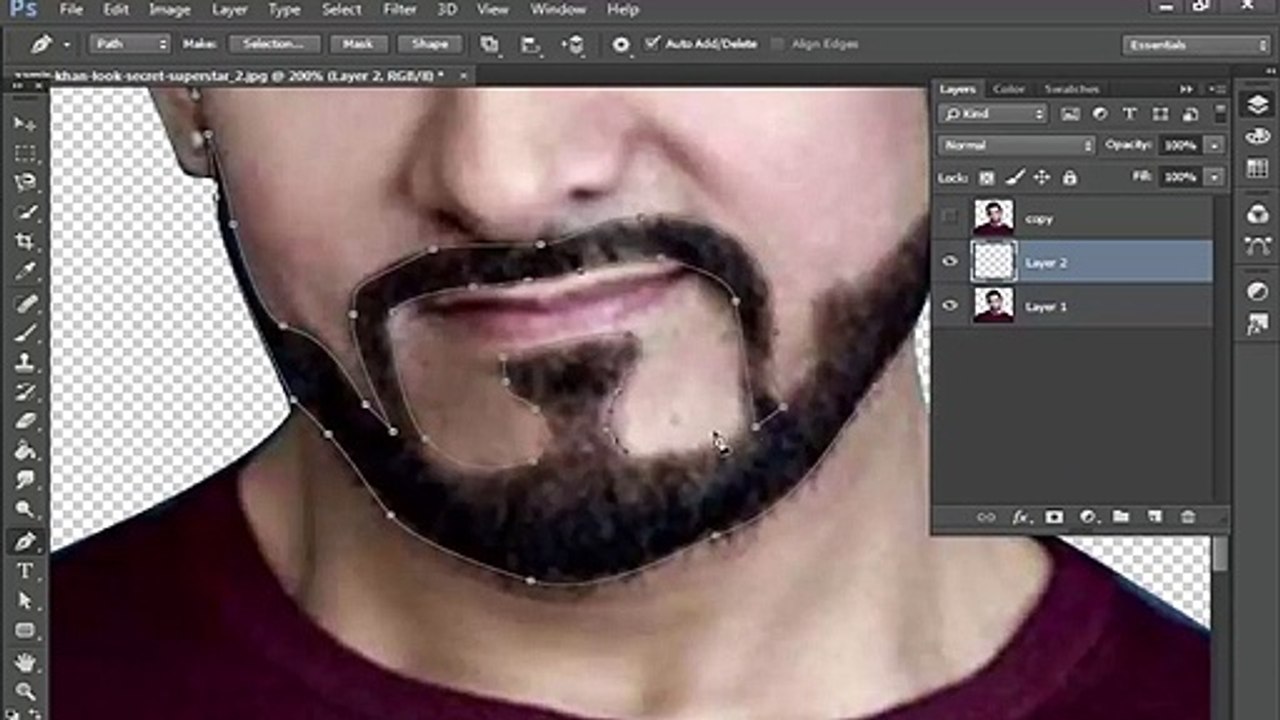Viewport: 1280px width, 720px height.
Task: Open the Fill slider arrow
Action: (x=1214, y=177)
